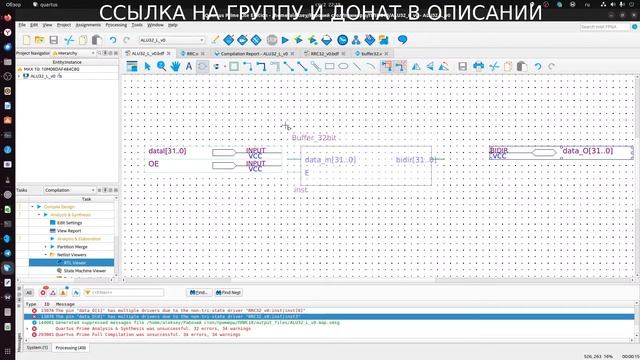Stop processing with the gray stop icon

click(272, 40)
